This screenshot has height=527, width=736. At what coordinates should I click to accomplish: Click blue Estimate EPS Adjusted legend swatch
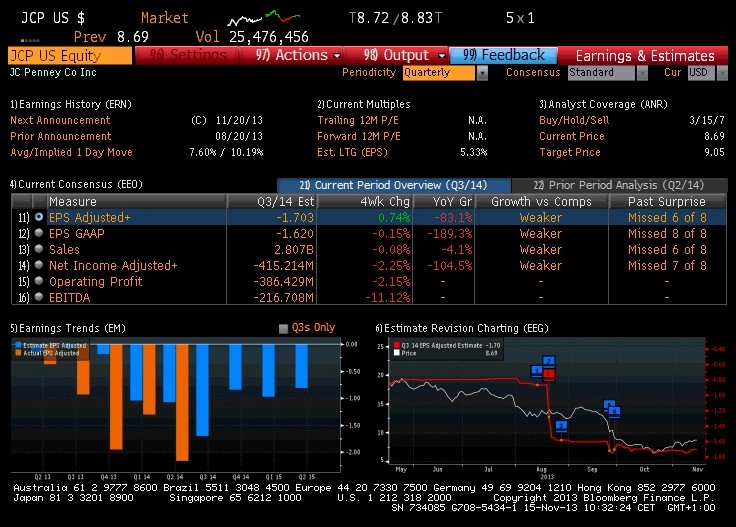pos(18,345)
